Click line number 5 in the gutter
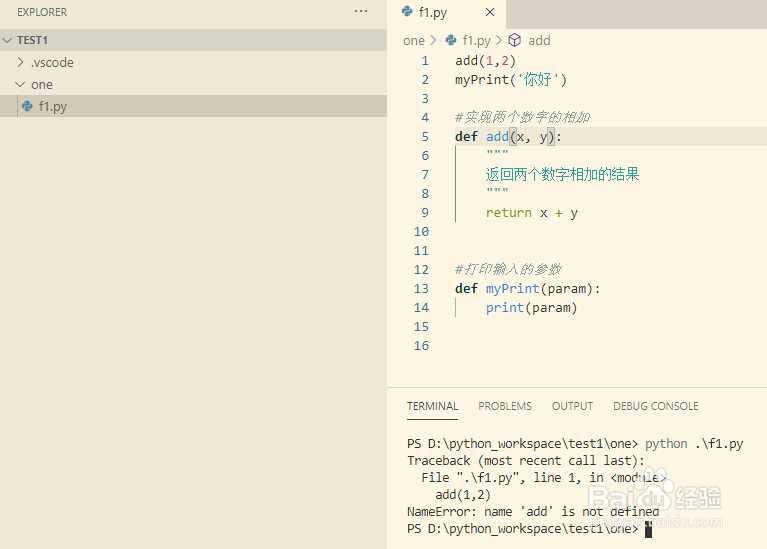Screen dimensions: 767x549 point(425,137)
